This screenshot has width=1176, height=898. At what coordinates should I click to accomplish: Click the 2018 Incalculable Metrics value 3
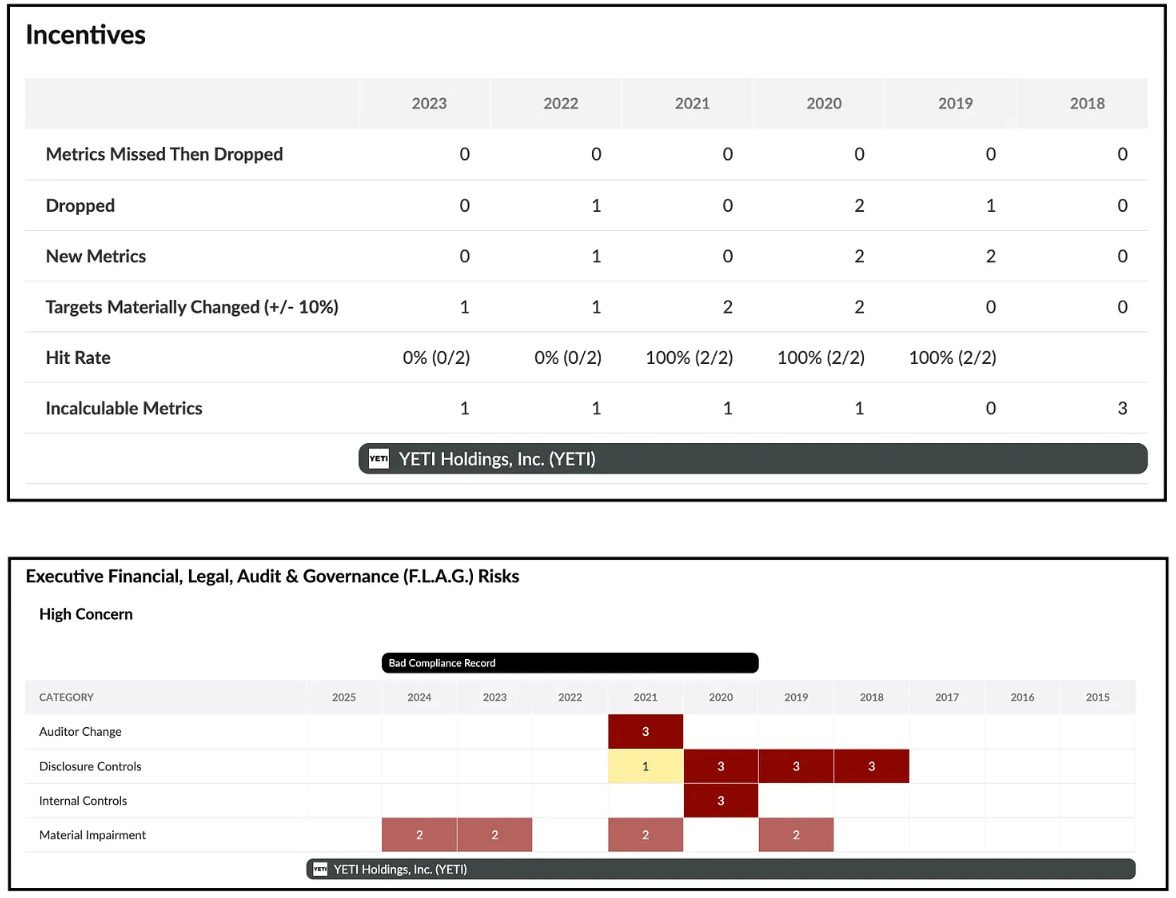(1122, 408)
